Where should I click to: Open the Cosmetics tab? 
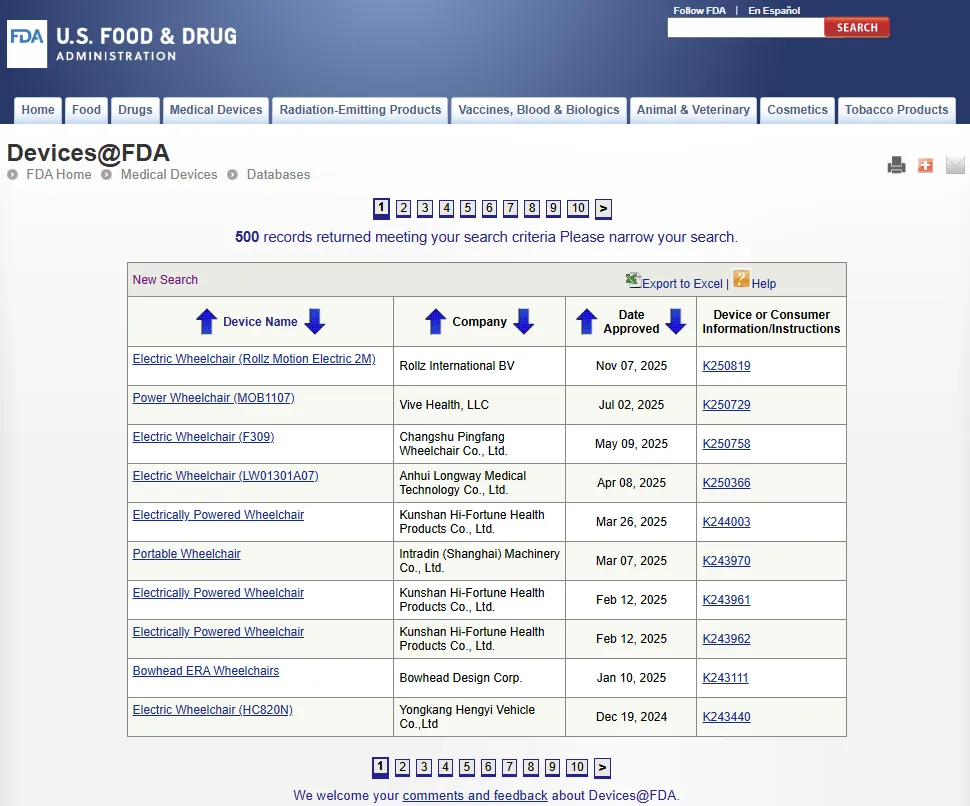coord(797,110)
